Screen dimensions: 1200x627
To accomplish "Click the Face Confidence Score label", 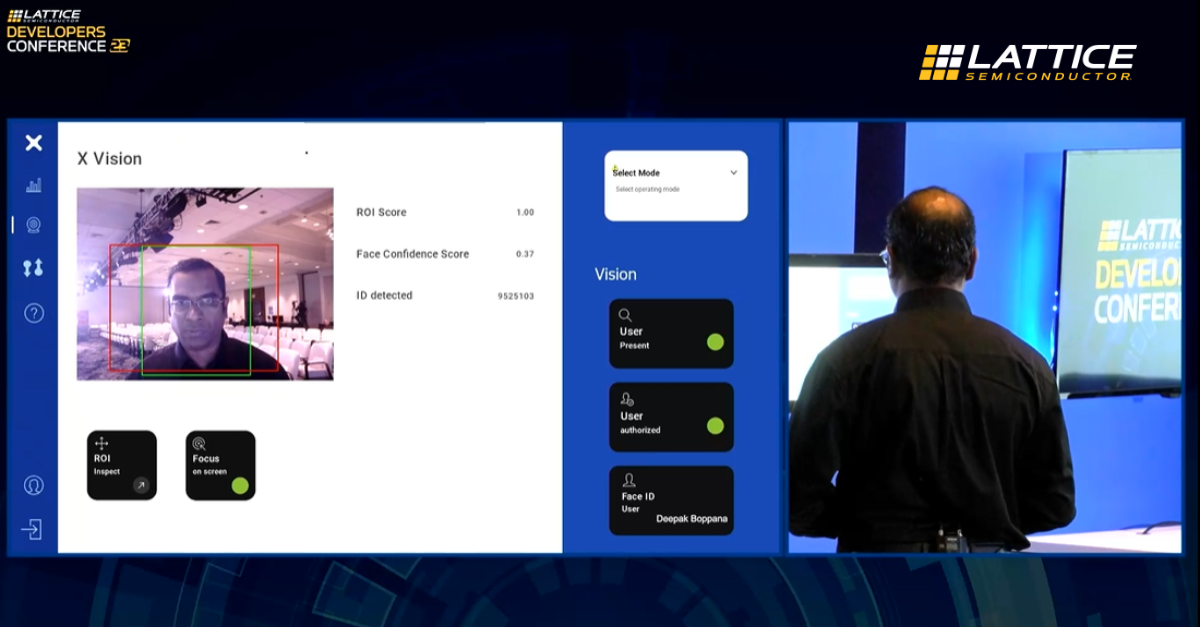I will coord(412,254).
